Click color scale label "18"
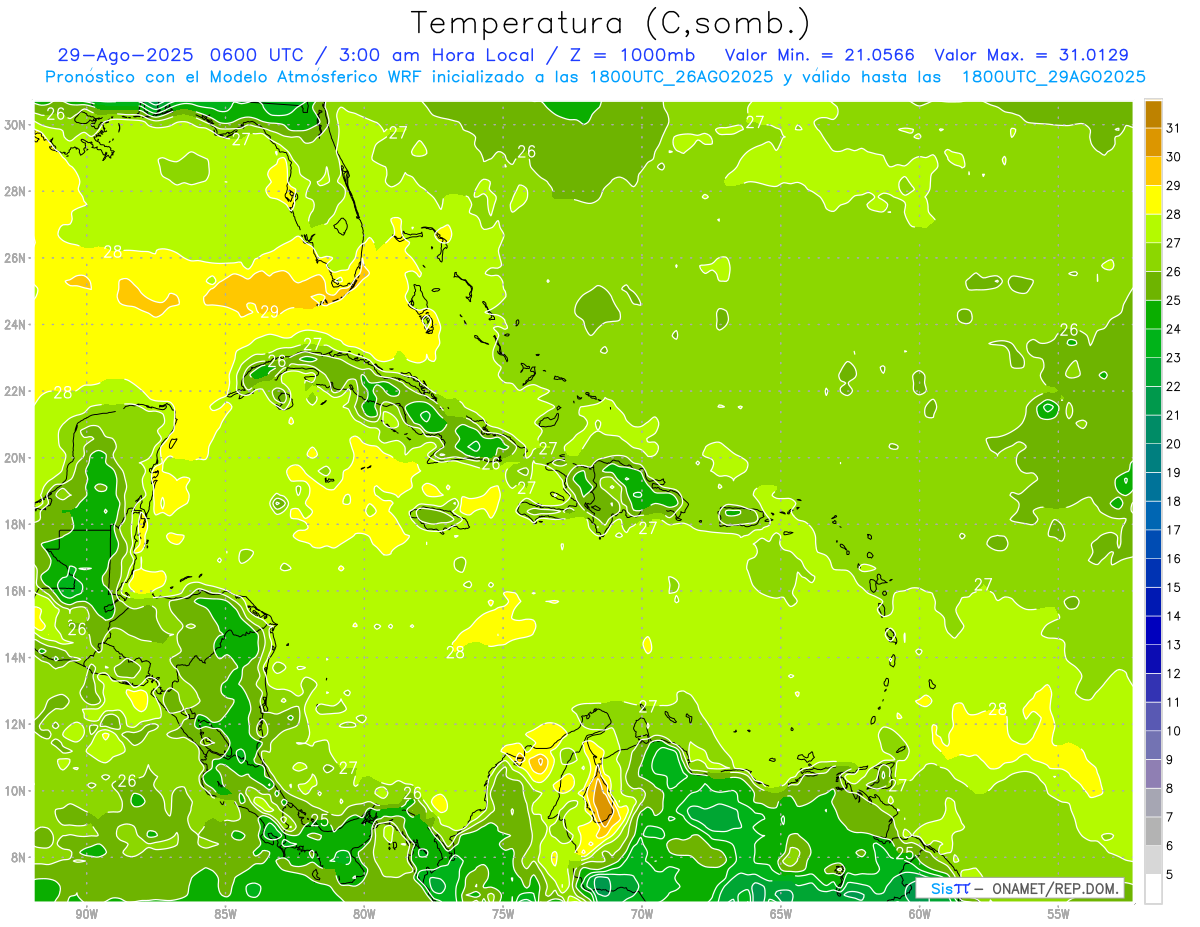 click(1174, 501)
